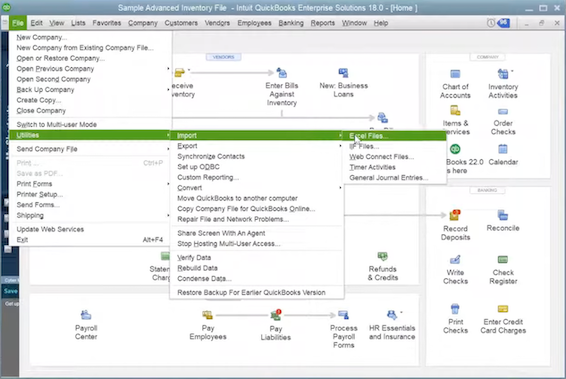This screenshot has height=379, width=566.
Task: Open HR Essentials and Insurance icon
Action: click(x=391, y=315)
